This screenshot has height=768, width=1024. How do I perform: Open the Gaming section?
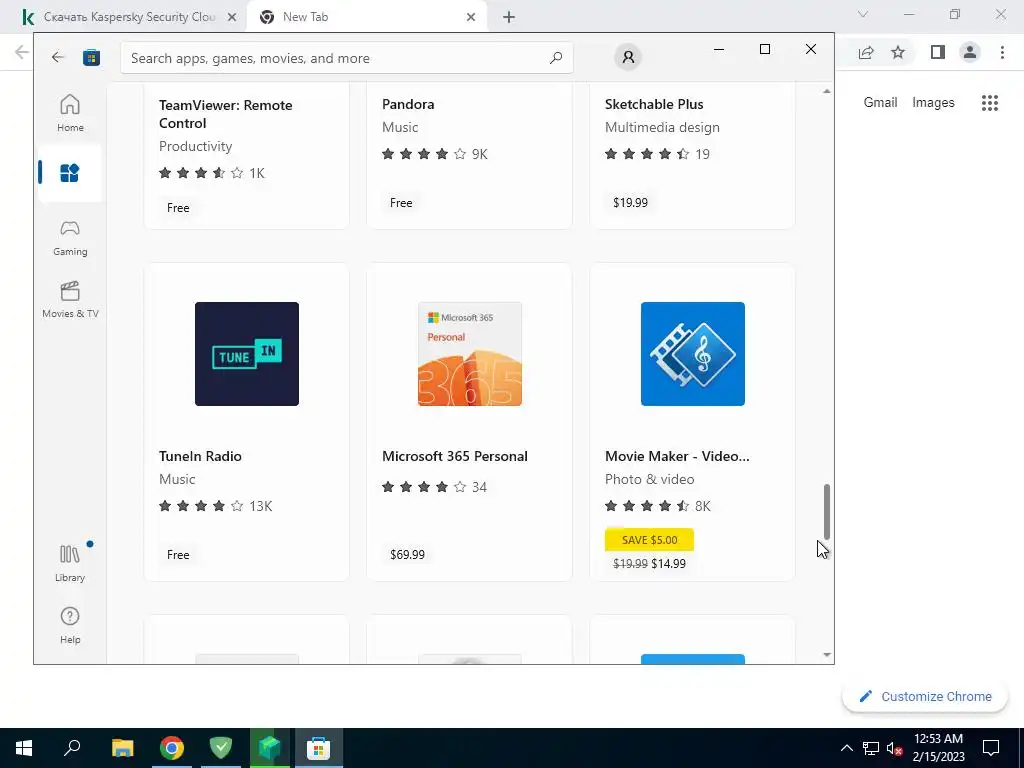[x=70, y=237]
